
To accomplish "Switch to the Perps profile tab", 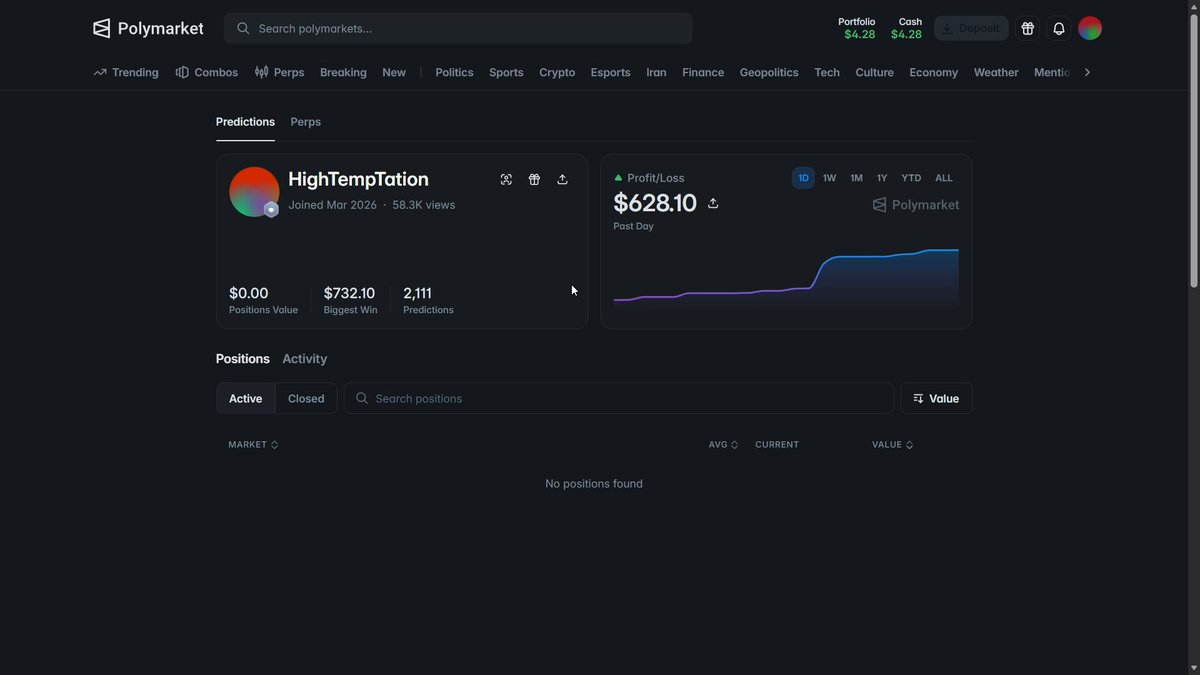I will pyautogui.click(x=305, y=122).
